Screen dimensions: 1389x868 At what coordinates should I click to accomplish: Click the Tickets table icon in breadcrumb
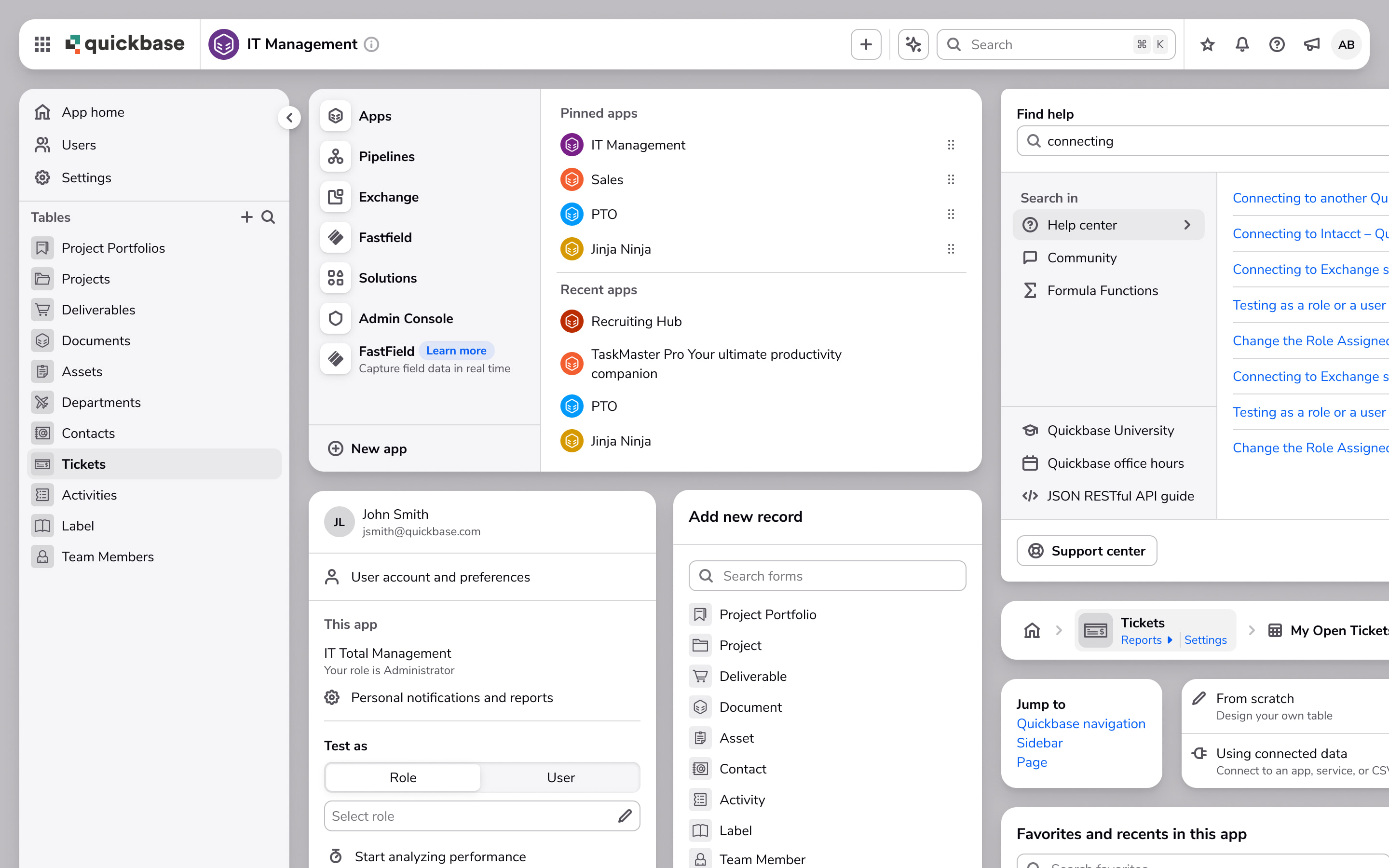click(x=1096, y=630)
